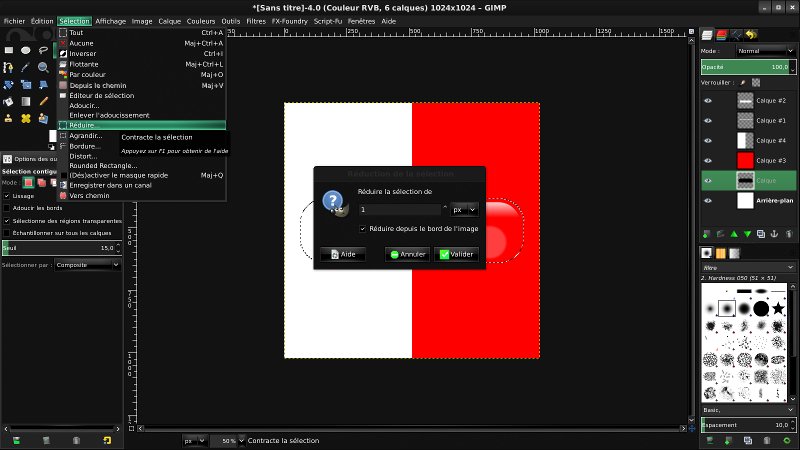
Task: Select the Ellipse Select tool
Action: coord(26,51)
